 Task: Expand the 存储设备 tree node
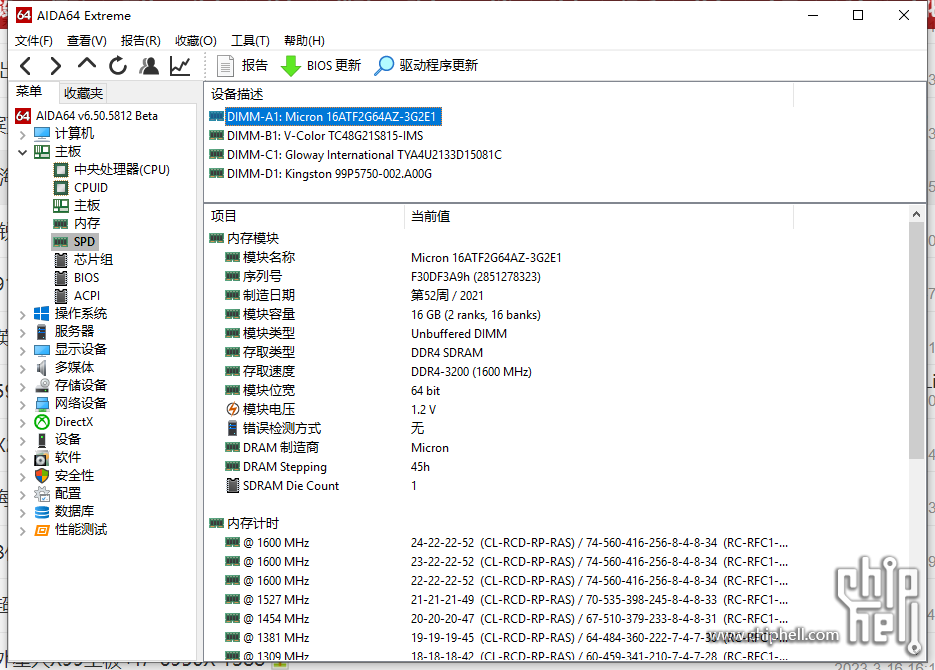coord(23,386)
